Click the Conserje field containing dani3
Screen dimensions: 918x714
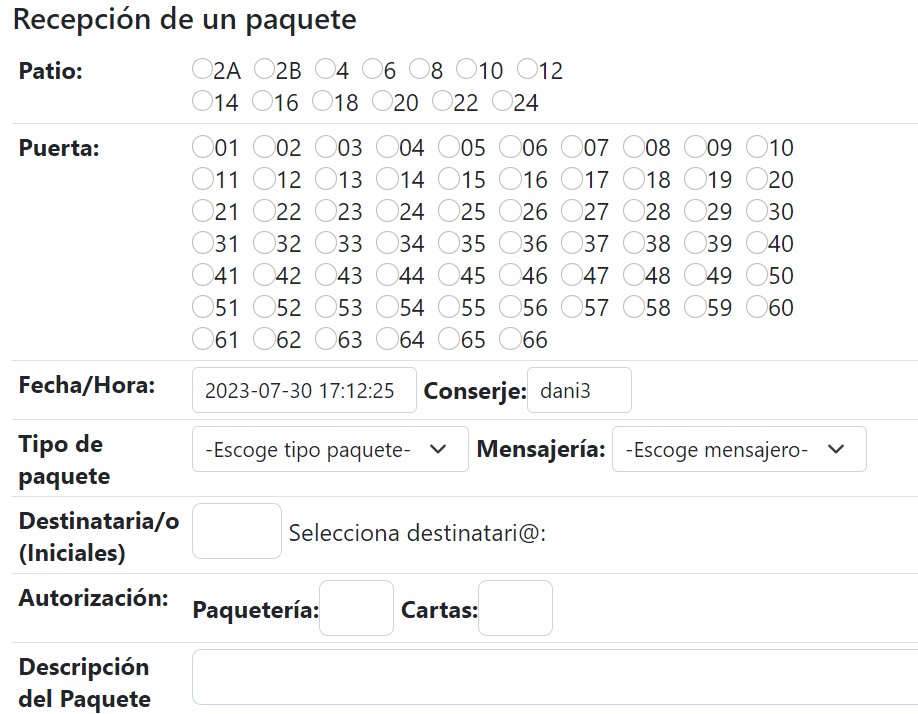[579, 390]
